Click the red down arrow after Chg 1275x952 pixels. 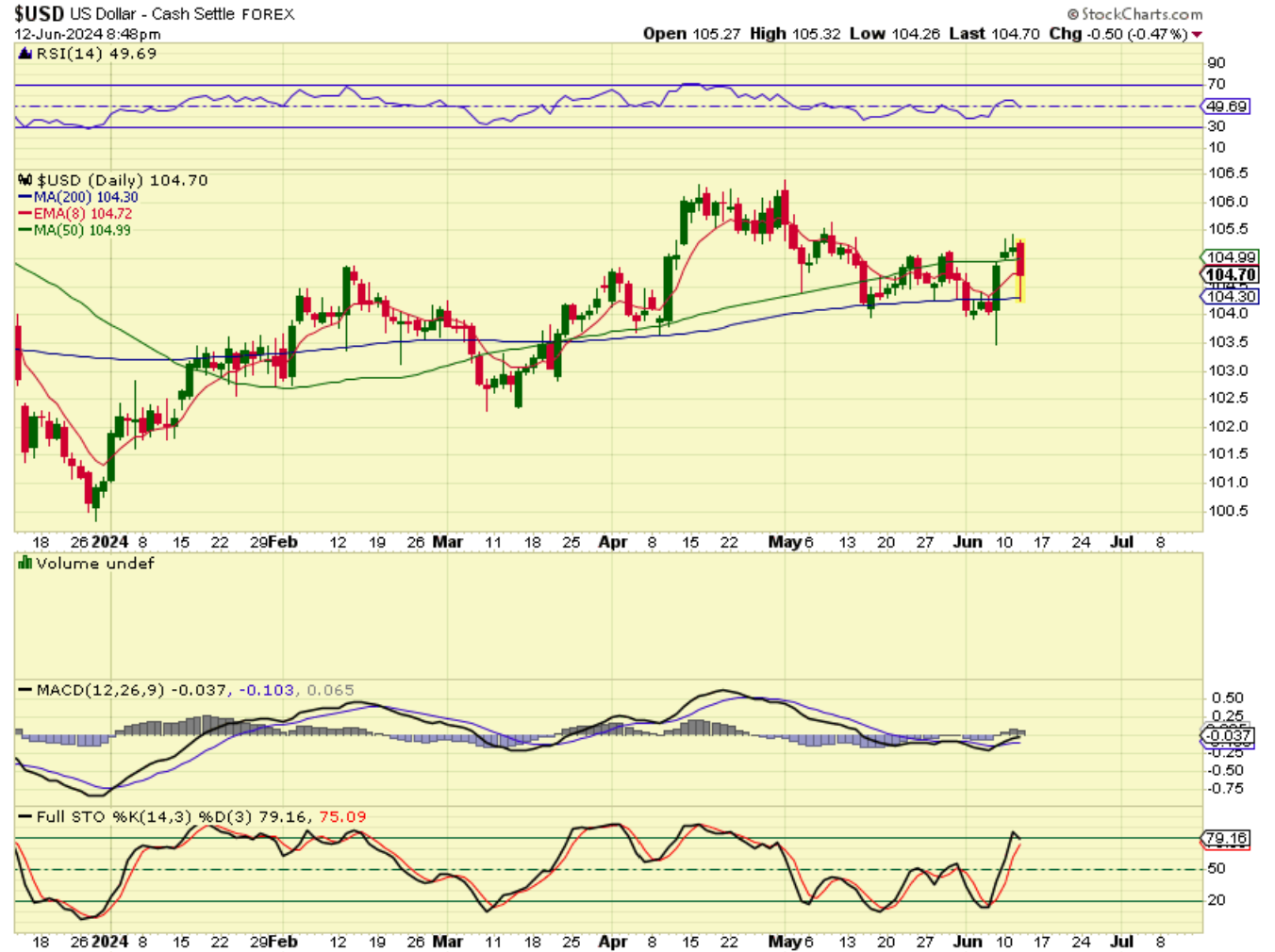pyautogui.click(x=1197, y=35)
